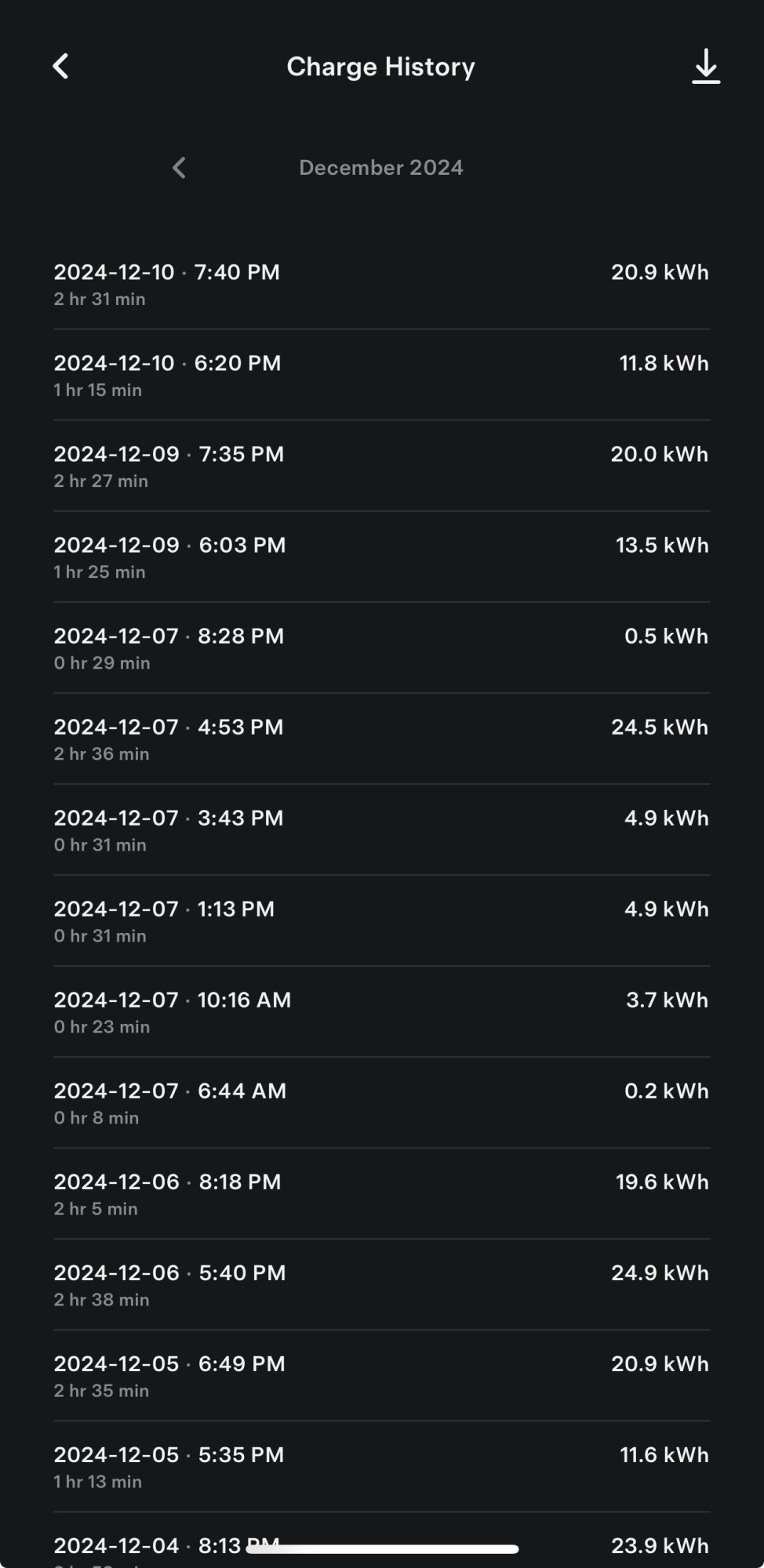This screenshot has height=1568, width=764.
Task: Tap the back arrow beside Charge History
Action: click(x=61, y=67)
